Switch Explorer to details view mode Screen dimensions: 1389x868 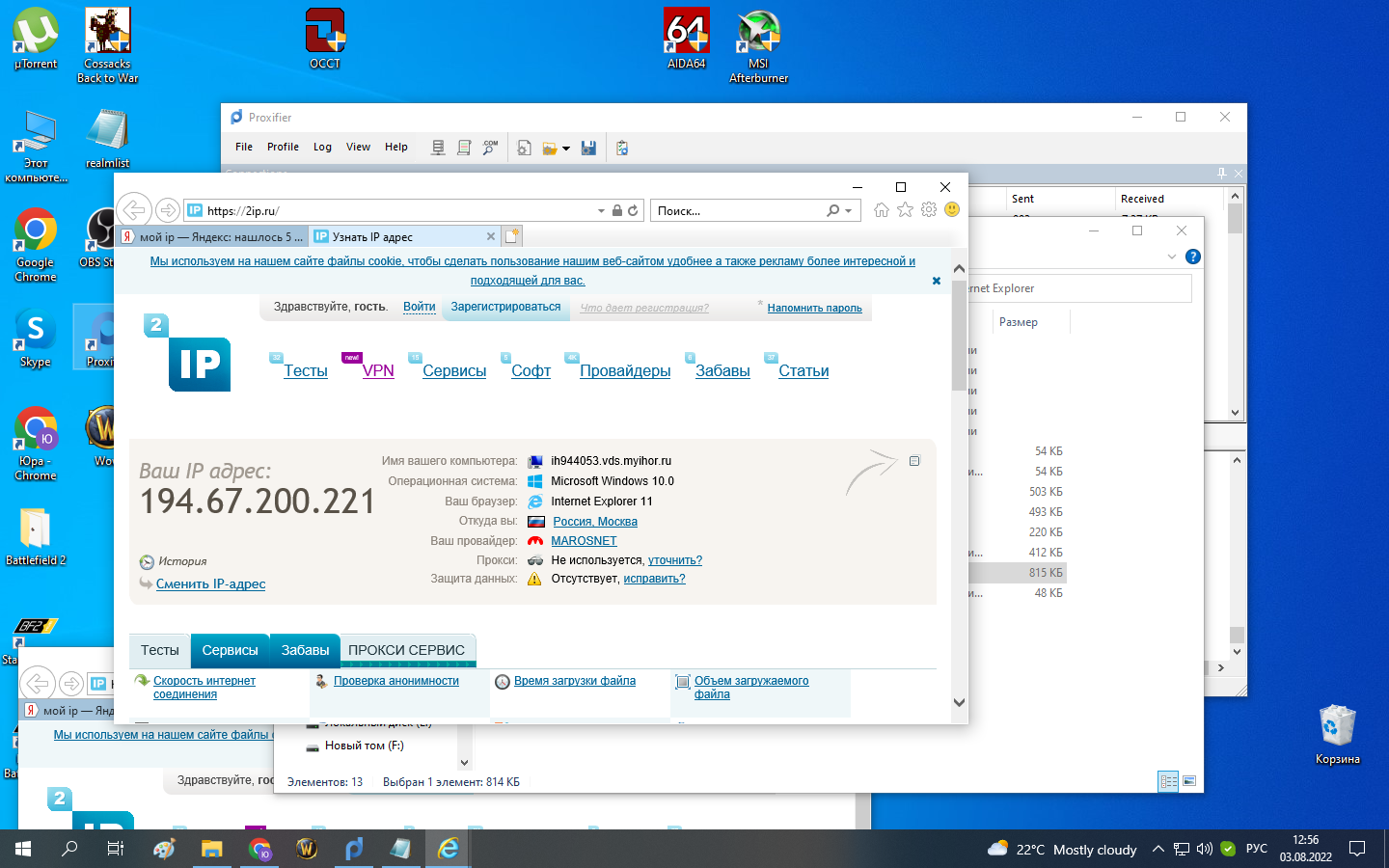pyautogui.click(x=1168, y=781)
